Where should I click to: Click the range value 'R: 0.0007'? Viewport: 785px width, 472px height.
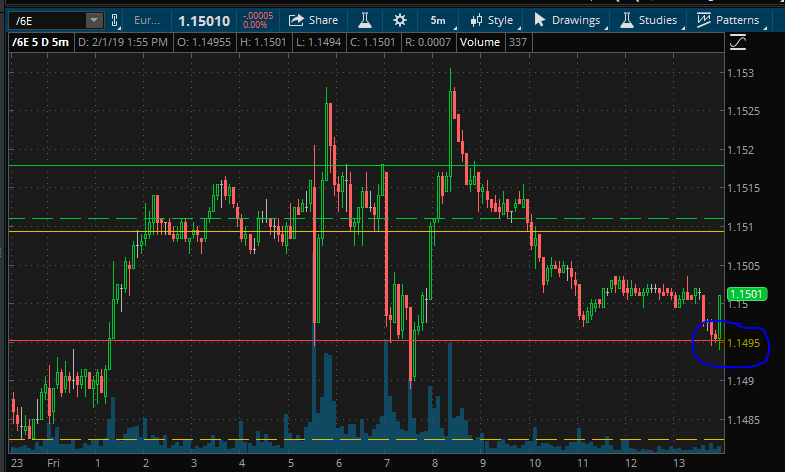[428, 42]
